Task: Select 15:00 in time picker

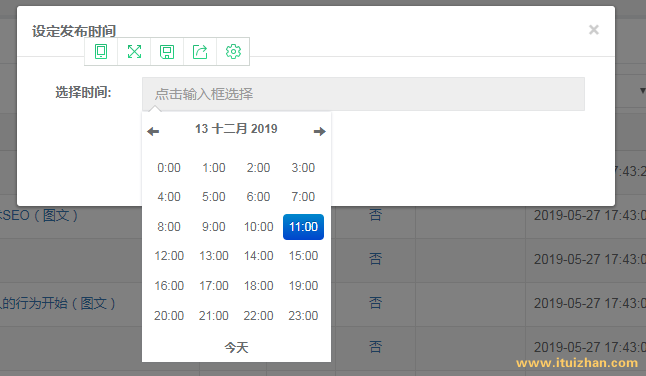Action: coord(303,256)
